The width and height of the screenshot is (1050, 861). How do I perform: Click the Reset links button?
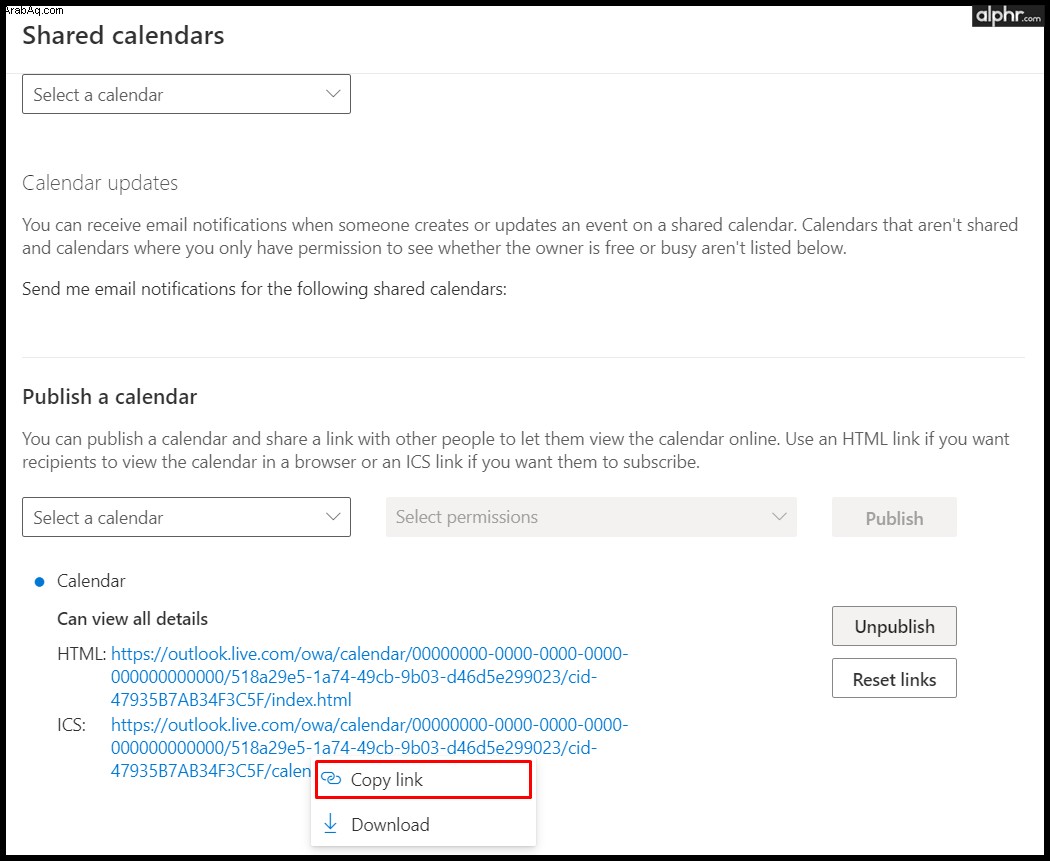pos(894,678)
